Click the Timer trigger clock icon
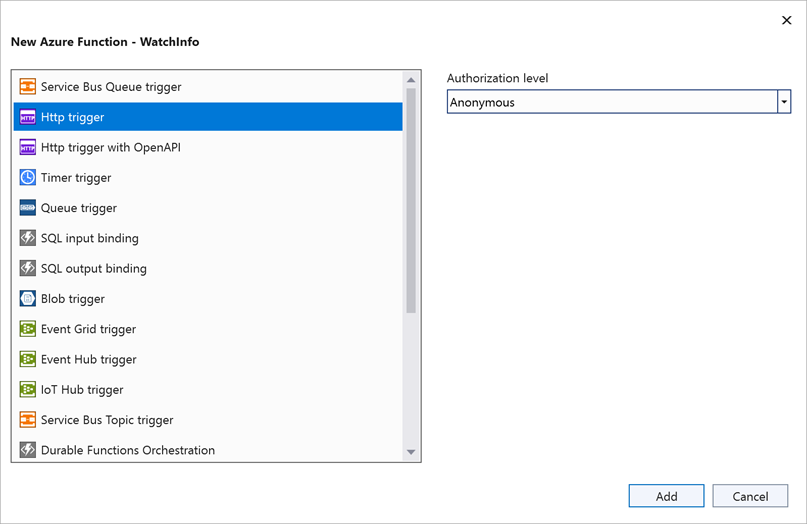Viewport: 807px width, 524px height. click(28, 178)
